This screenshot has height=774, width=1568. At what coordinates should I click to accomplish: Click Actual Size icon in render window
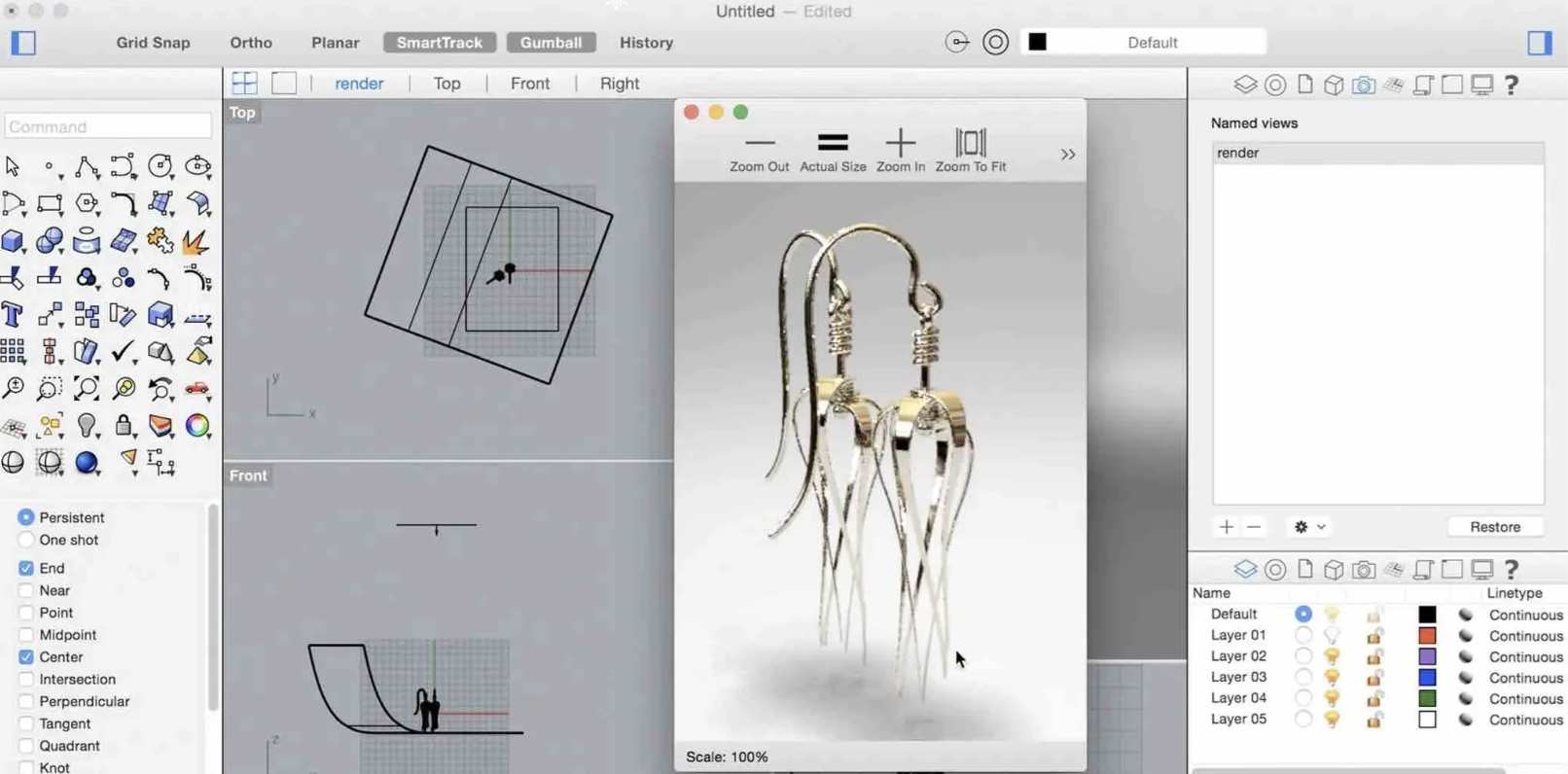pyautogui.click(x=832, y=144)
